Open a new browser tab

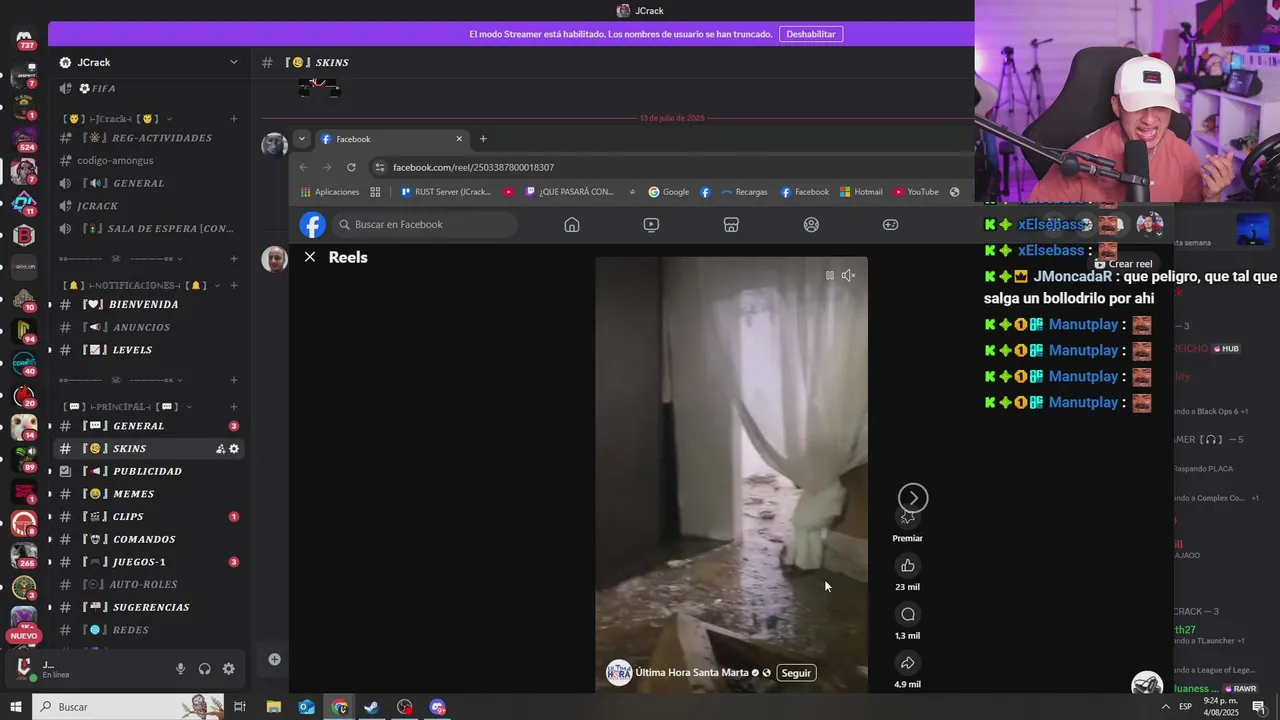[483, 139]
